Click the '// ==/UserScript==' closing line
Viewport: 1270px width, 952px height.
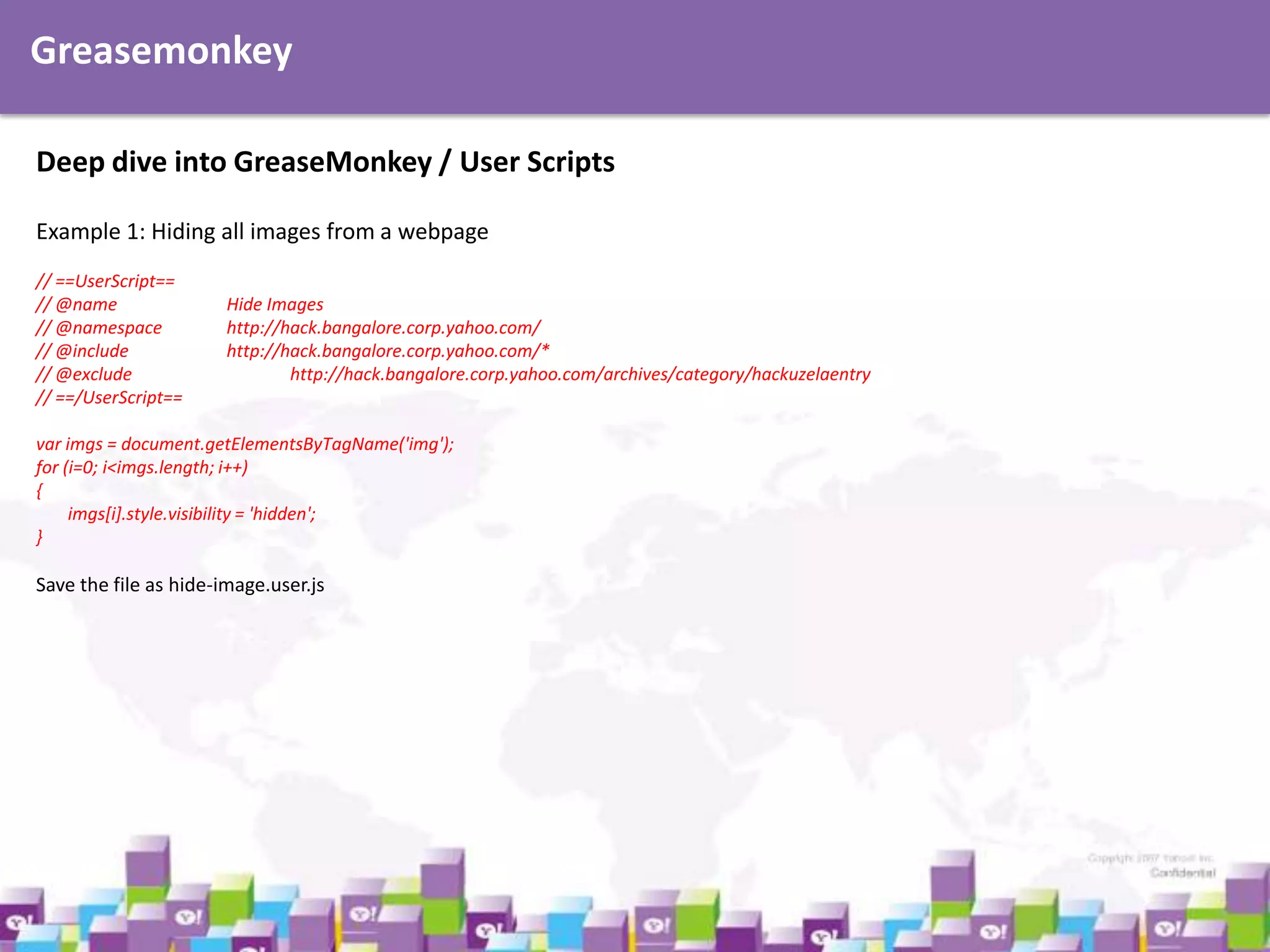click(x=109, y=397)
